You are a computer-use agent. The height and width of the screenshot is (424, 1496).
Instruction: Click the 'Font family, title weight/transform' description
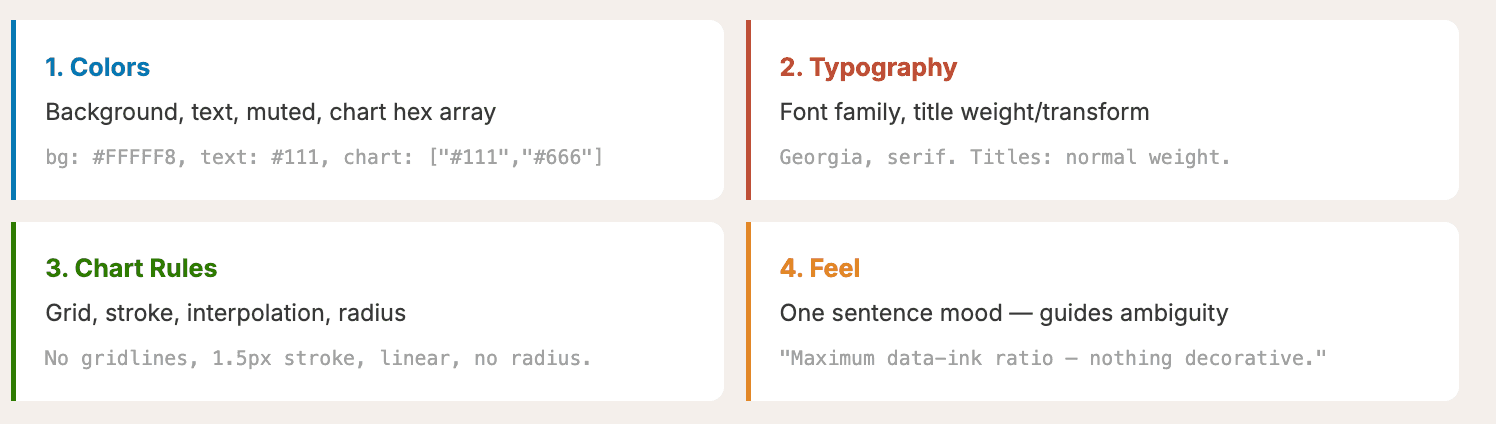tap(964, 112)
